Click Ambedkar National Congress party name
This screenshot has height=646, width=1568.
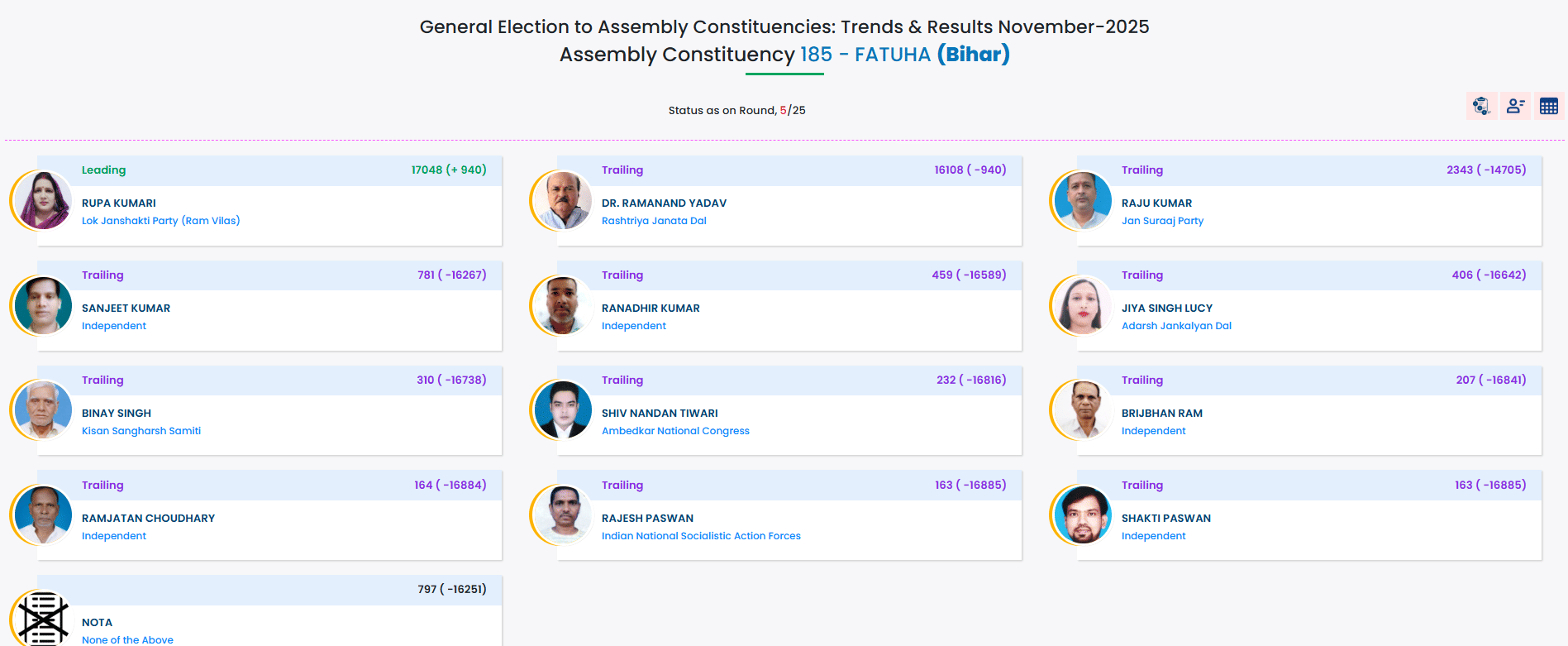point(675,431)
